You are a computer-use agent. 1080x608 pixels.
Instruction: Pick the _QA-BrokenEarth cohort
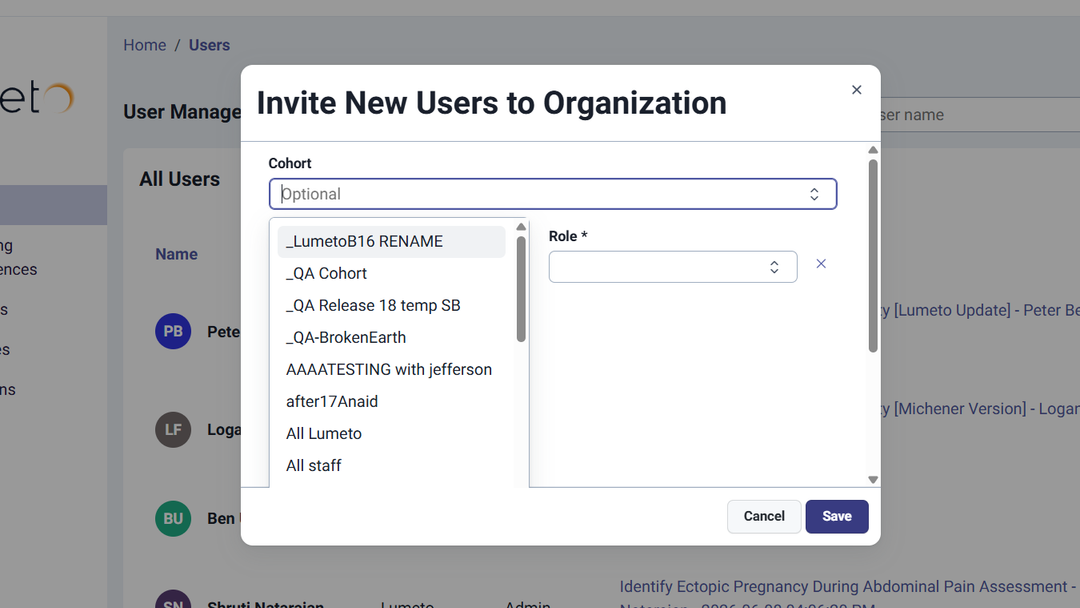(x=391, y=337)
